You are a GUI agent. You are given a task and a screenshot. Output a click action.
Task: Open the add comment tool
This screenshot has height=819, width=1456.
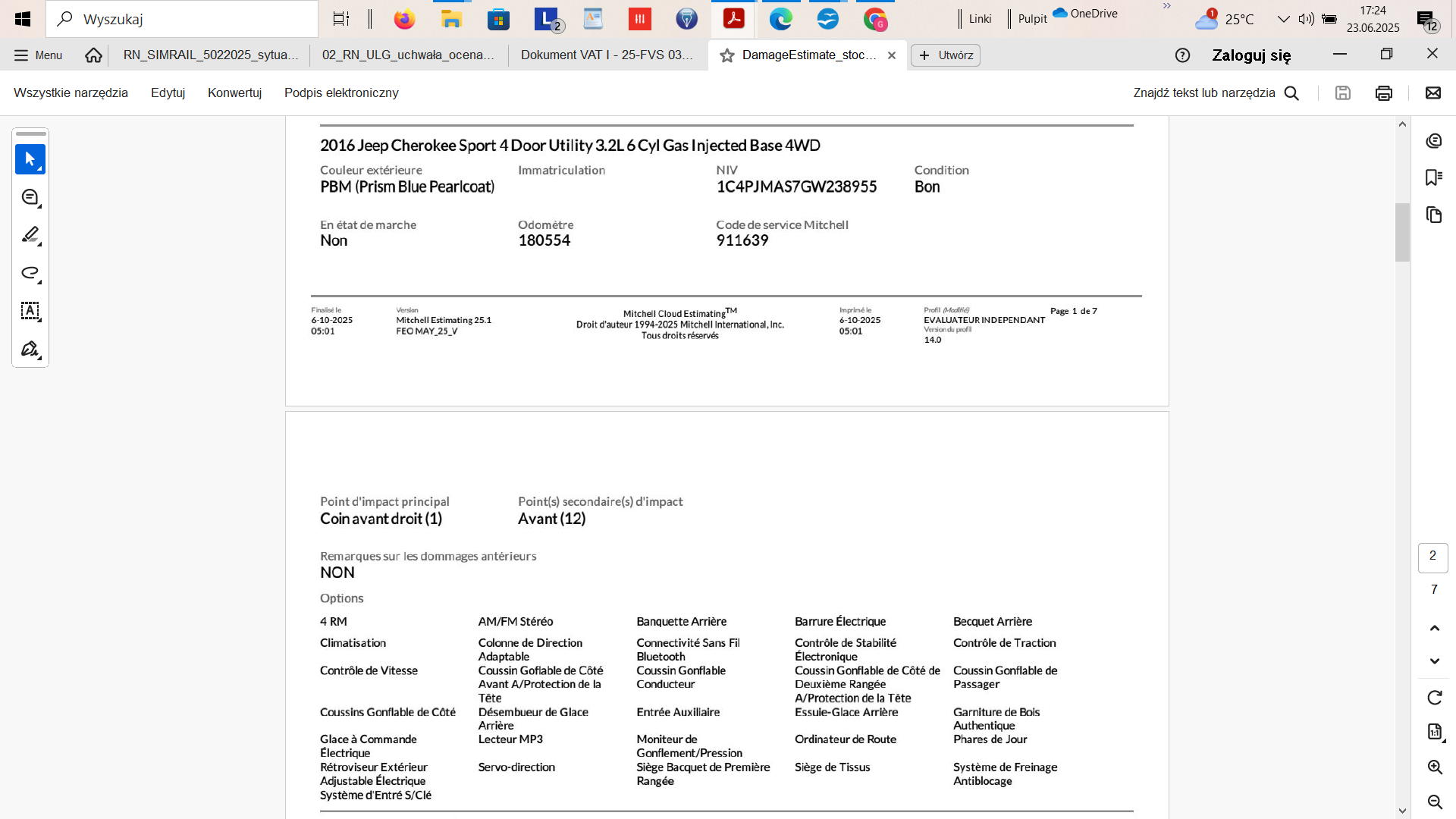click(30, 197)
